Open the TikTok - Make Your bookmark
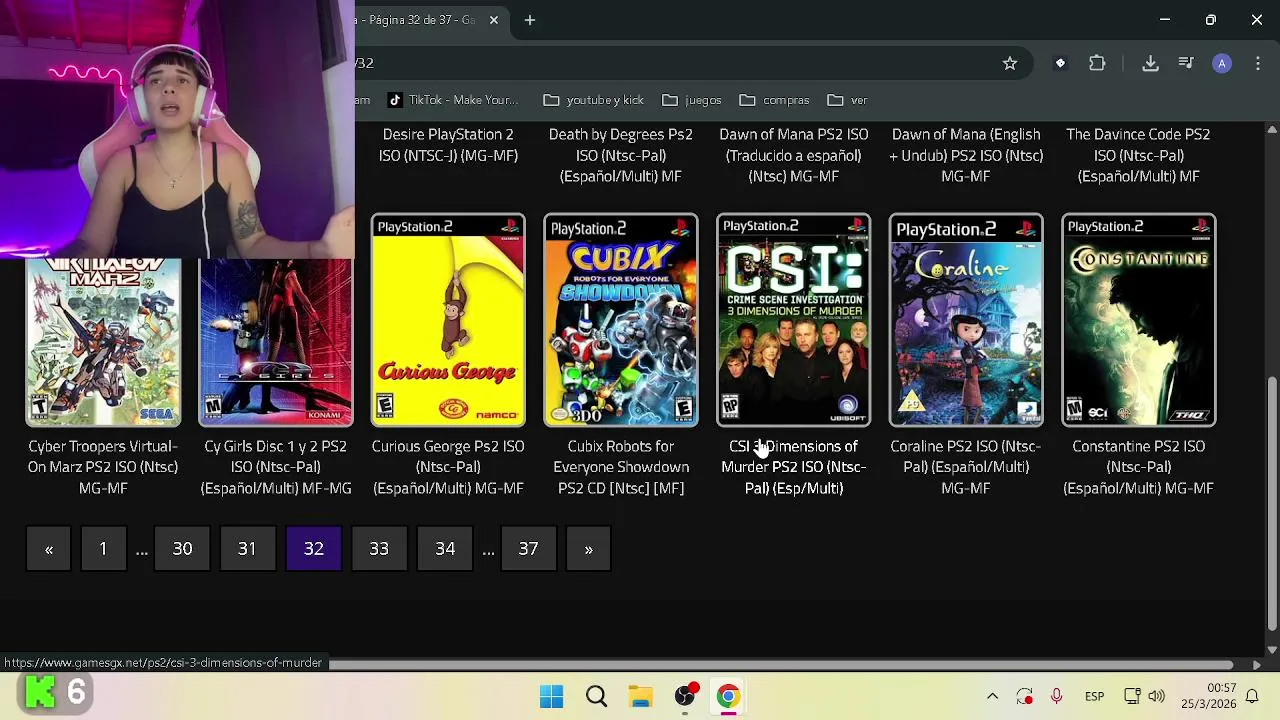The image size is (1280, 720). click(453, 100)
